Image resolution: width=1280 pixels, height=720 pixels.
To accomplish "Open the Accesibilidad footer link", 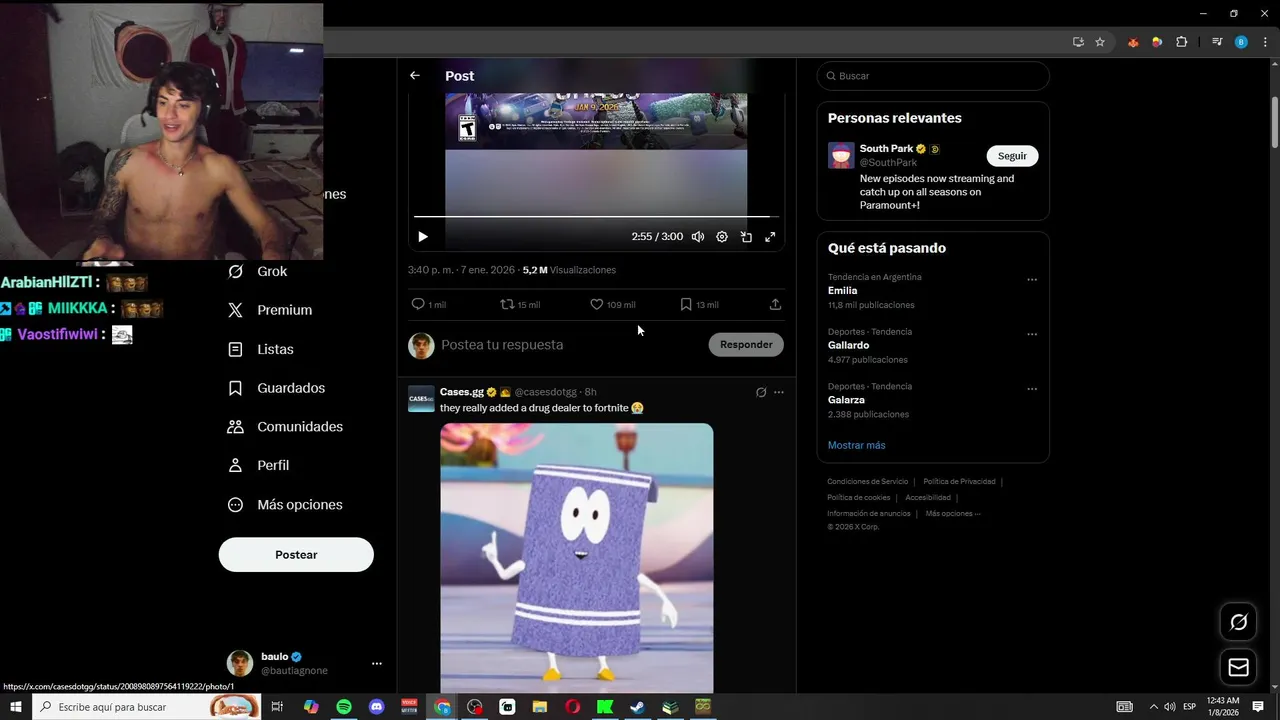I will tap(928, 498).
